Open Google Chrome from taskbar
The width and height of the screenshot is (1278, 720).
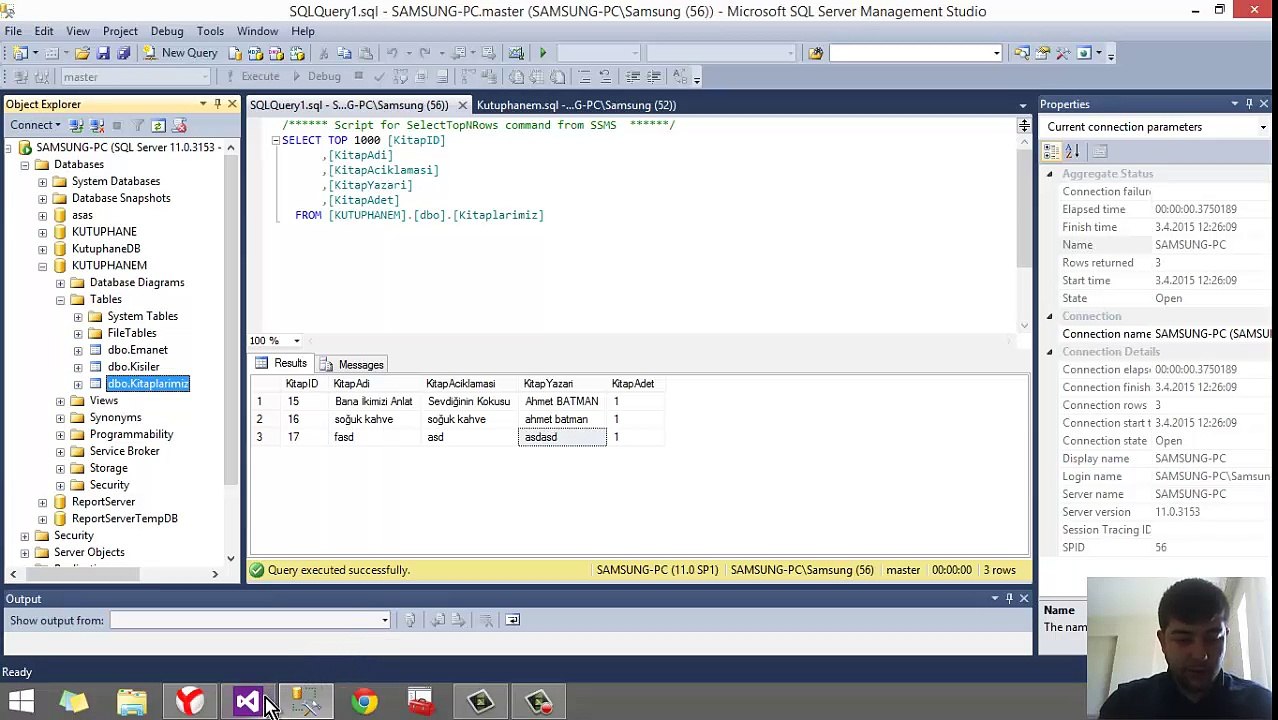point(365,701)
